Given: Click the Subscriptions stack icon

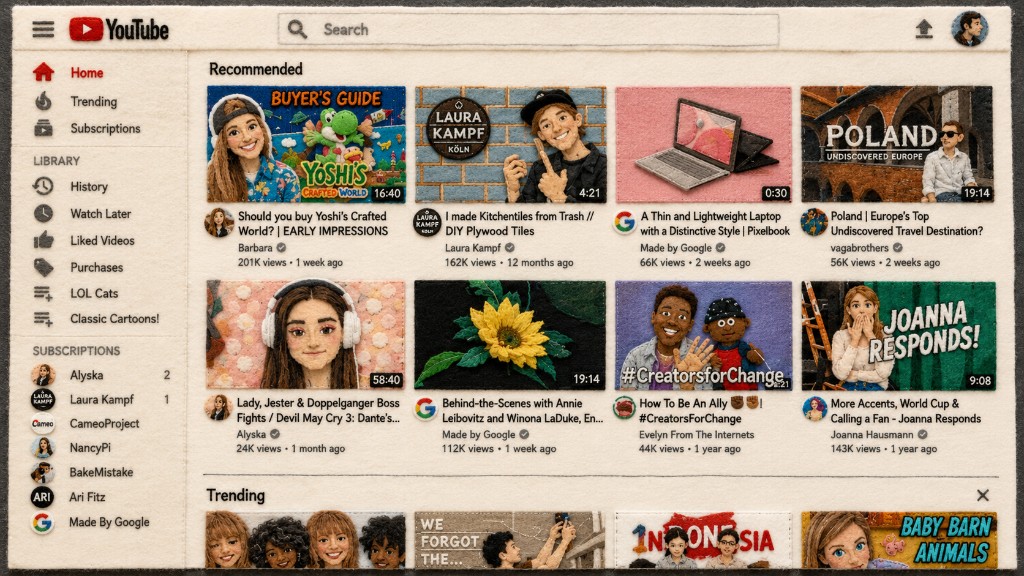Looking at the screenshot, I should (x=43, y=128).
